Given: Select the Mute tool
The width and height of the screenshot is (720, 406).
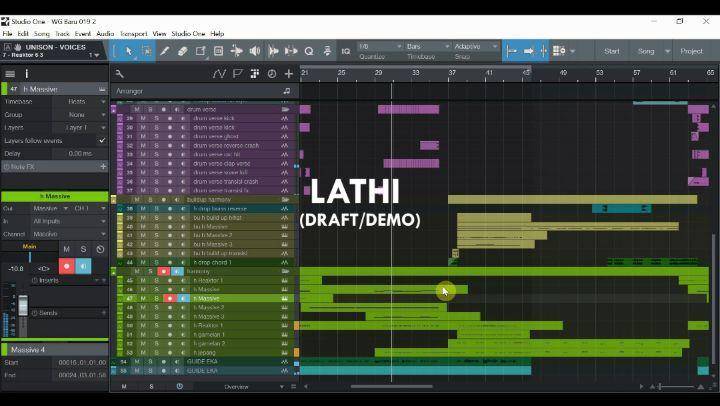Looking at the screenshot, I should [x=219, y=51].
